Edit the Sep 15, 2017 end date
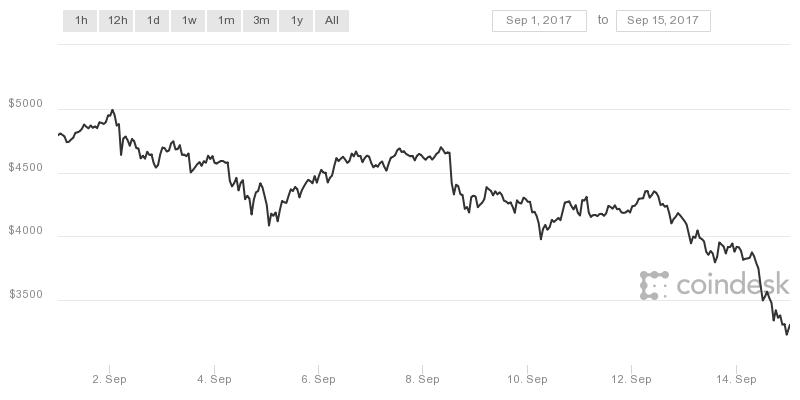Viewport: 800px width, 400px height. point(663,21)
